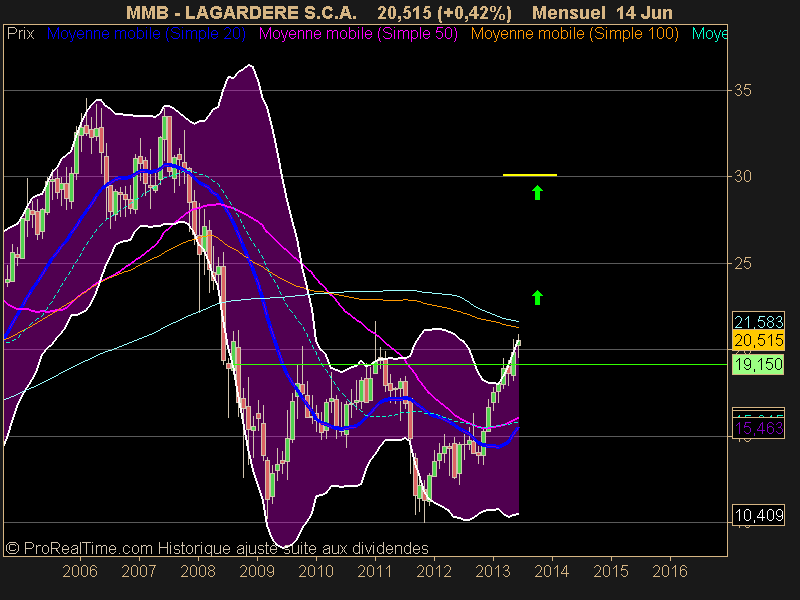Viewport: 800px width, 600px height.
Task: Click the orange 20,515 current price label
Action: [758, 340]
